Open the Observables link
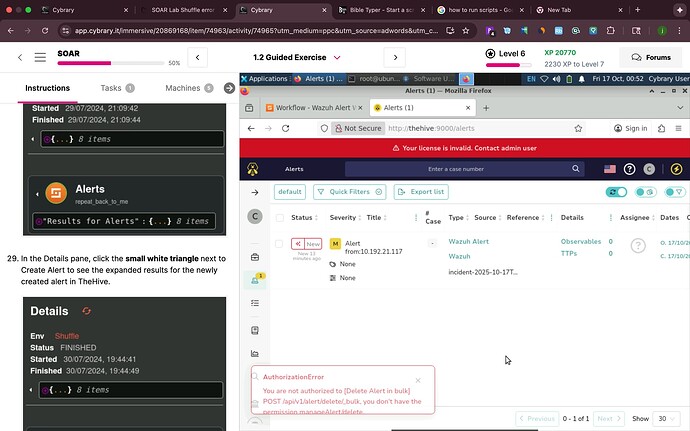The width and height of the screenshot is (690, 431). tap(580, 241)
